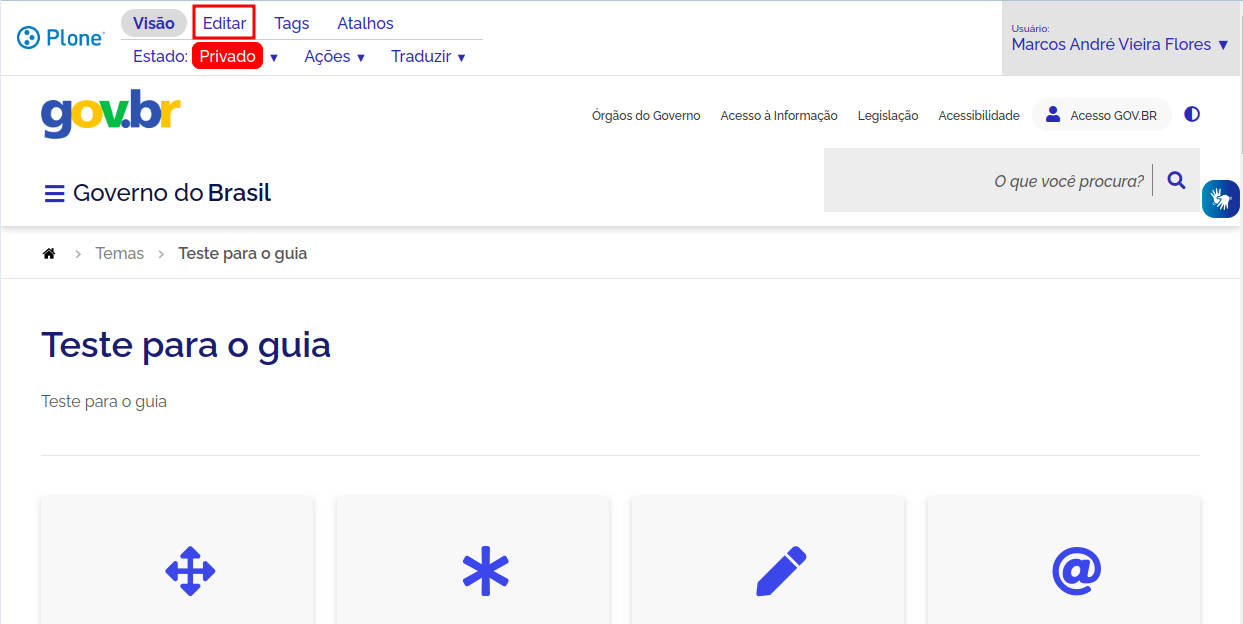Screen dimensions: 1243x624
Task: Switch to the Editar tab
Action: coord(223,22)
